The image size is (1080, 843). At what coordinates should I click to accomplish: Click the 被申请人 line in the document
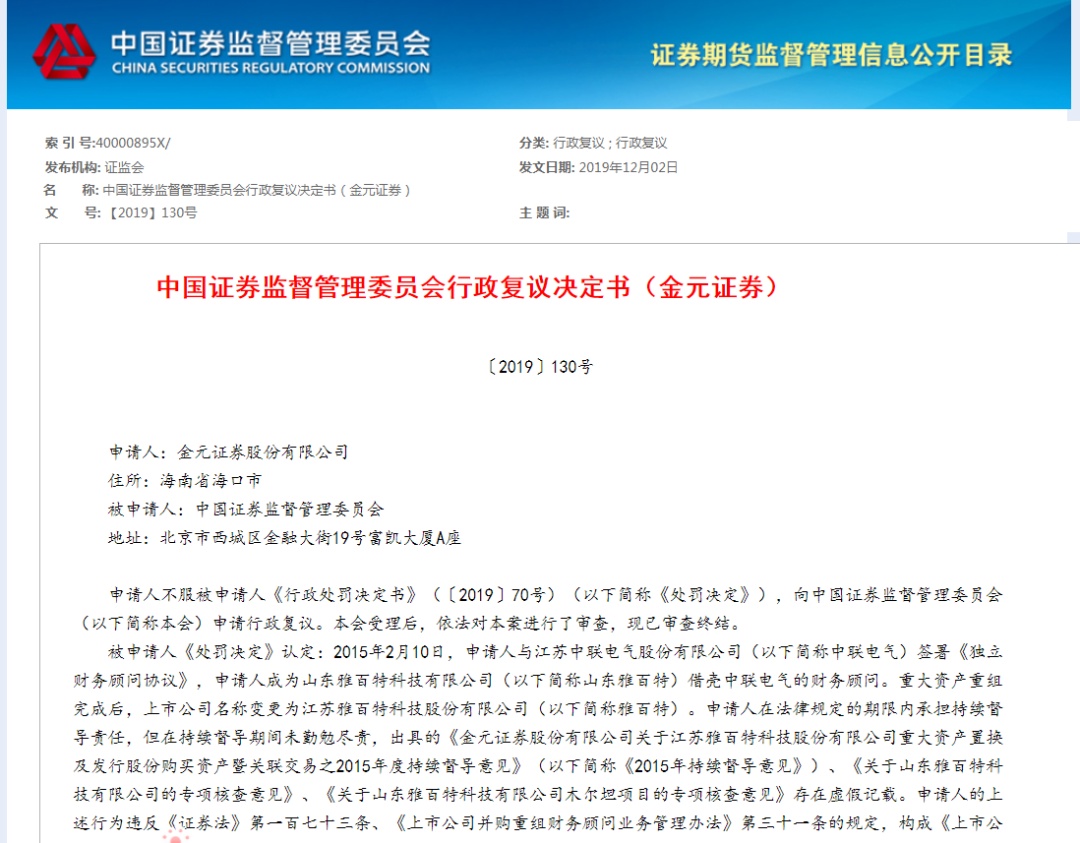[245, 509]
